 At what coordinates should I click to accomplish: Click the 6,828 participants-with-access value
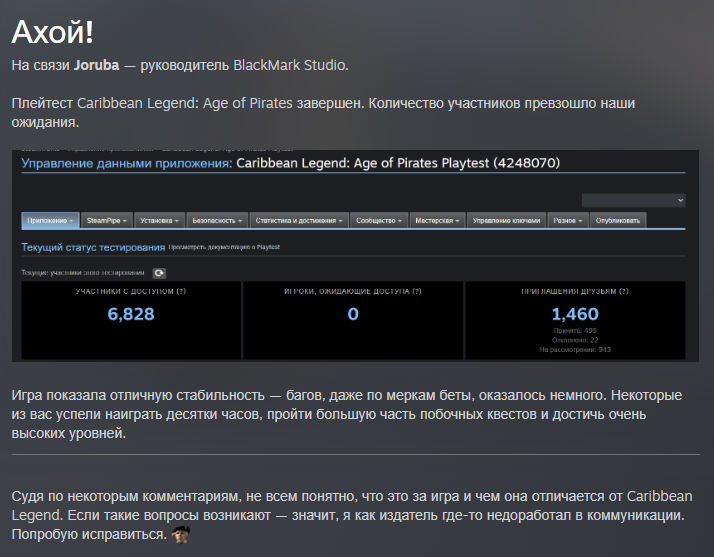click(x=131, y=314)
